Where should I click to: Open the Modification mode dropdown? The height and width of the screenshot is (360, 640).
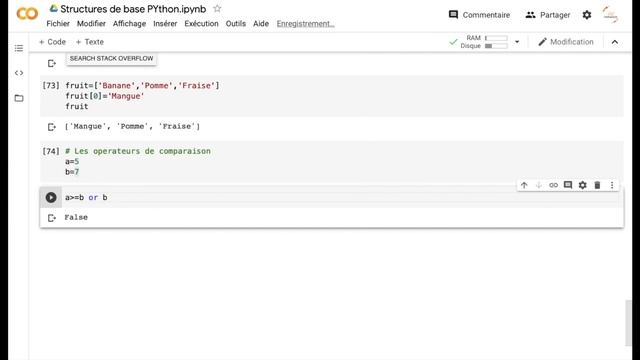[x=566, y=42]
